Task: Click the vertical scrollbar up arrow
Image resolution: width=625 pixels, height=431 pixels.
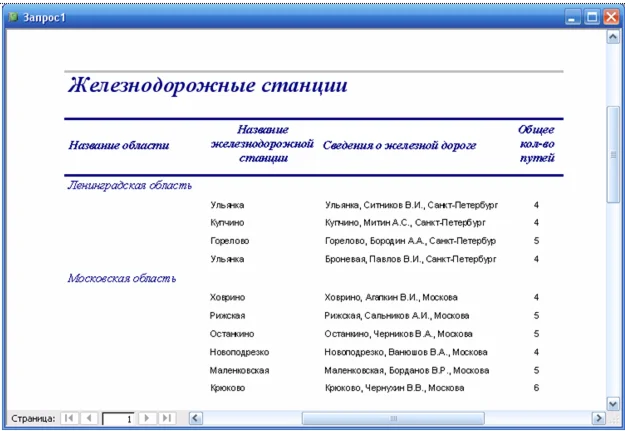Action: (613, 37)
